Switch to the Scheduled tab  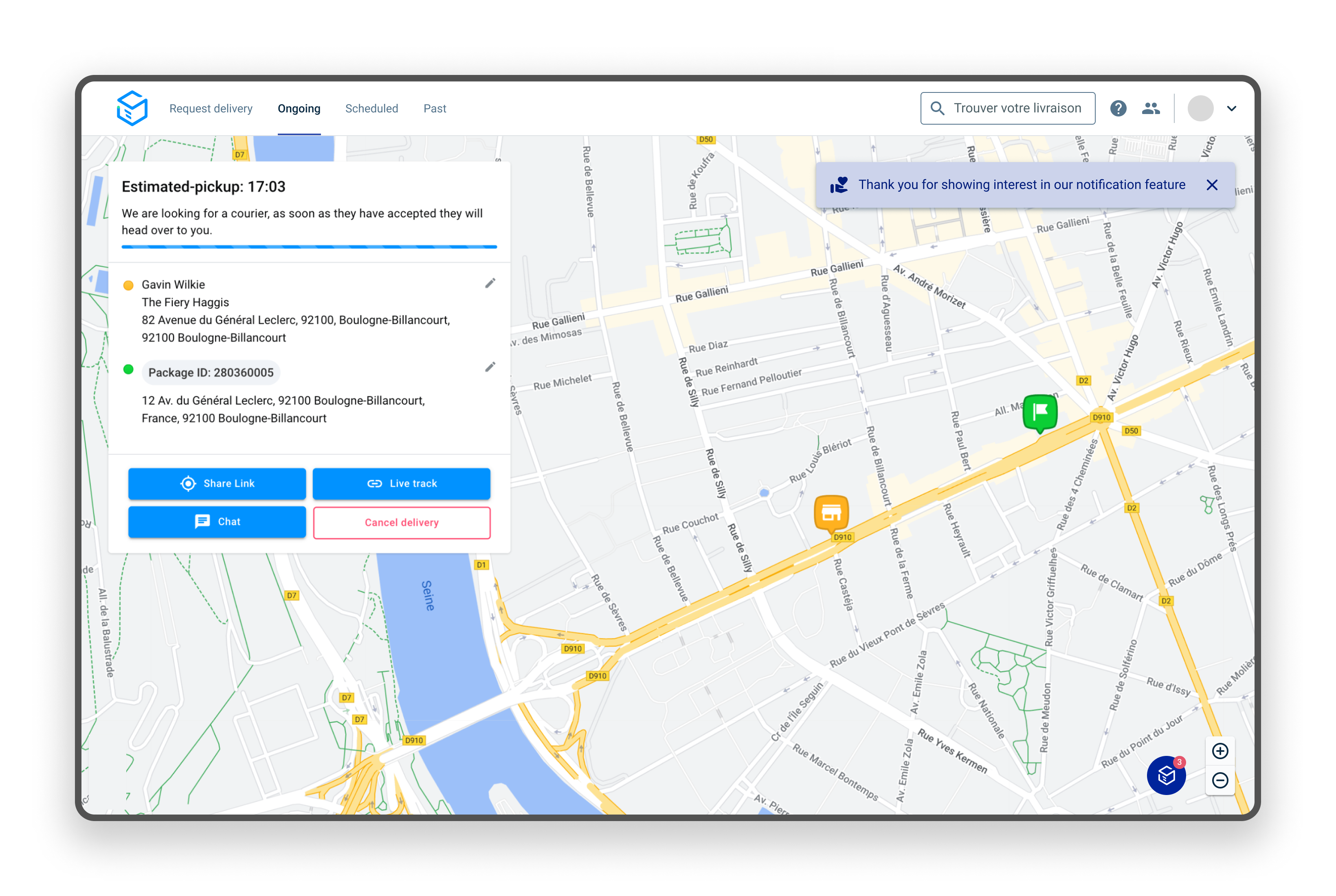pyautogui.click(x=371, y=109)
